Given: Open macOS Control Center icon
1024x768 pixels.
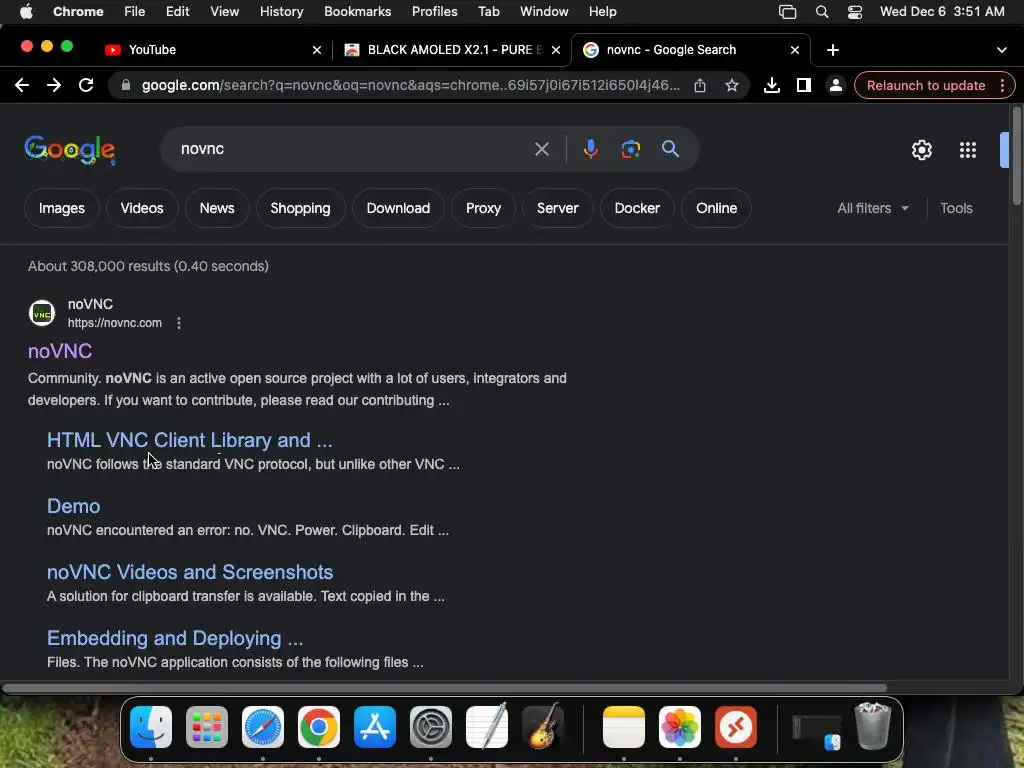Looking at the screenshot, I should pyautogui.click(x=855, y=12).
